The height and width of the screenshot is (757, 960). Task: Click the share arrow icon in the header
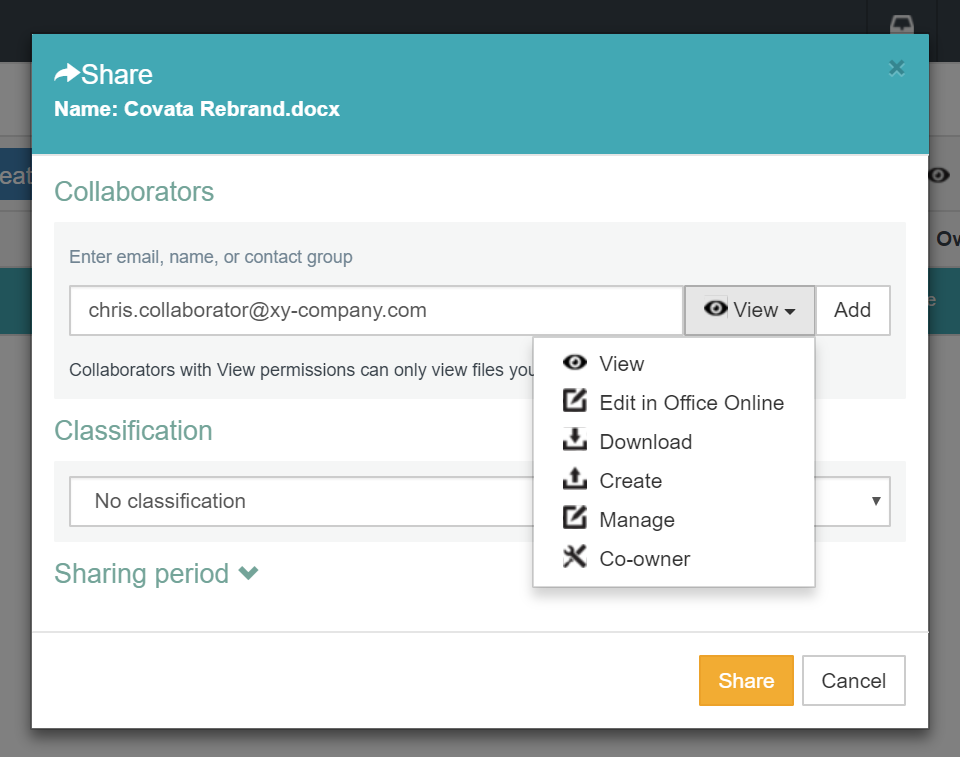(67, 73)
